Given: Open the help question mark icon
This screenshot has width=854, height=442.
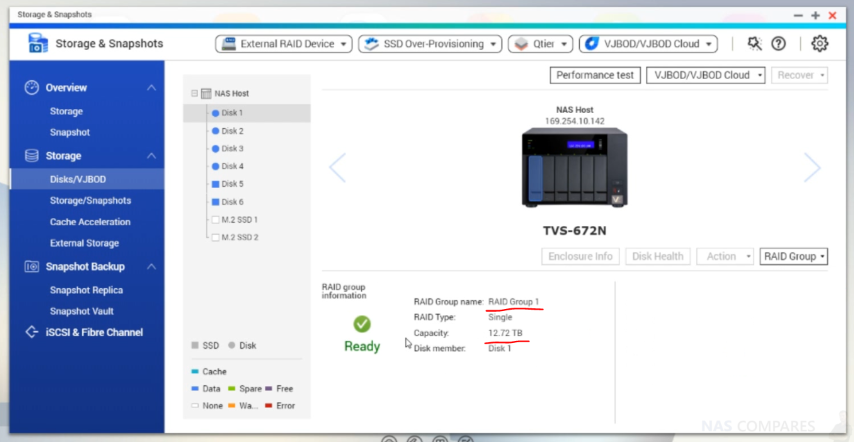Looking at the screenshot, I should point(779,44).
